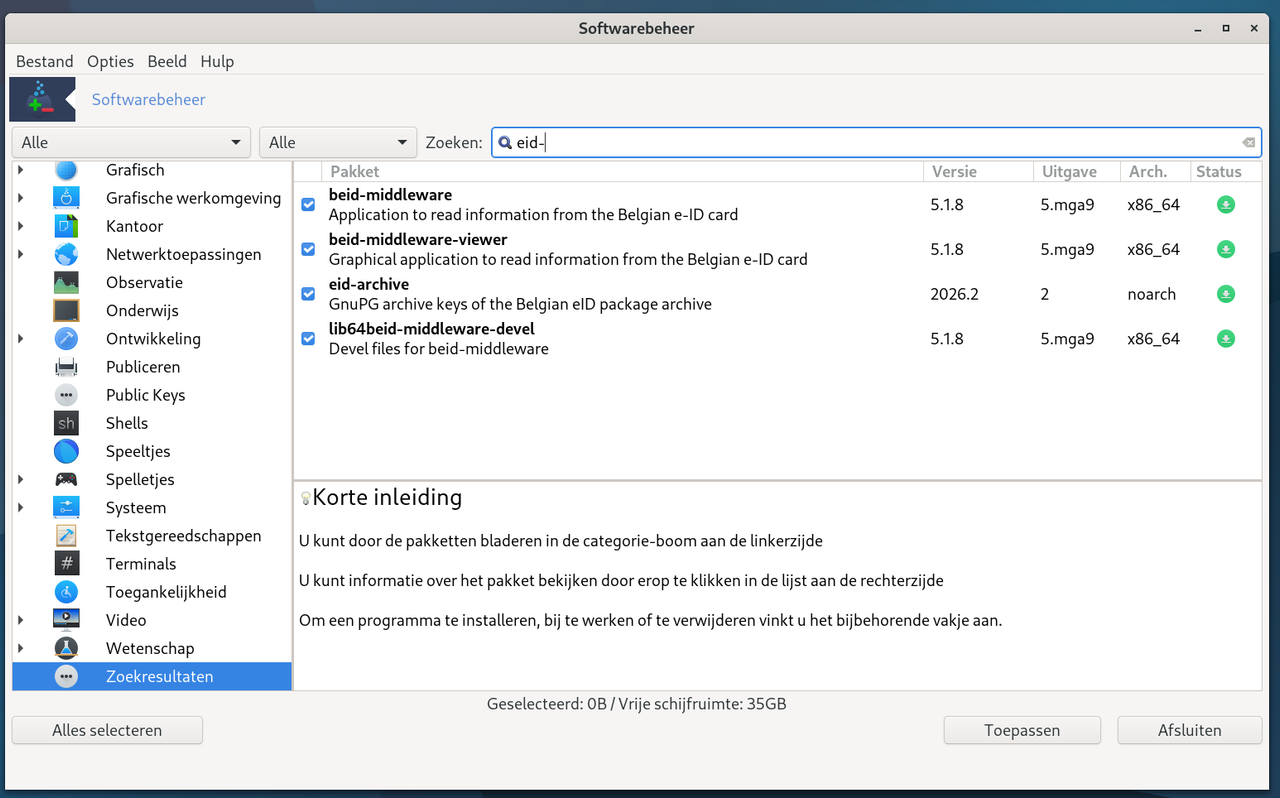Viewport: 1280px width, 798px height.
Task: Click the eid-archive package name
Action: point(369,284)
